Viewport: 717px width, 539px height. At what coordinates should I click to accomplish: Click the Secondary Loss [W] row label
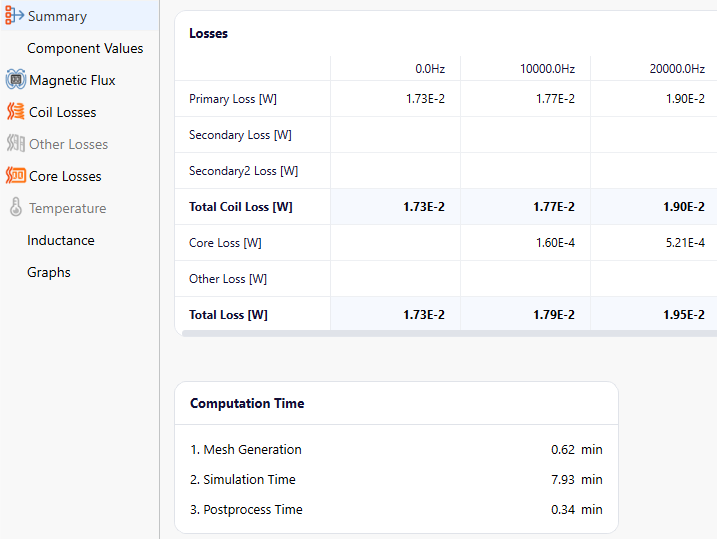pyautogui.click(x=240, y=135)
